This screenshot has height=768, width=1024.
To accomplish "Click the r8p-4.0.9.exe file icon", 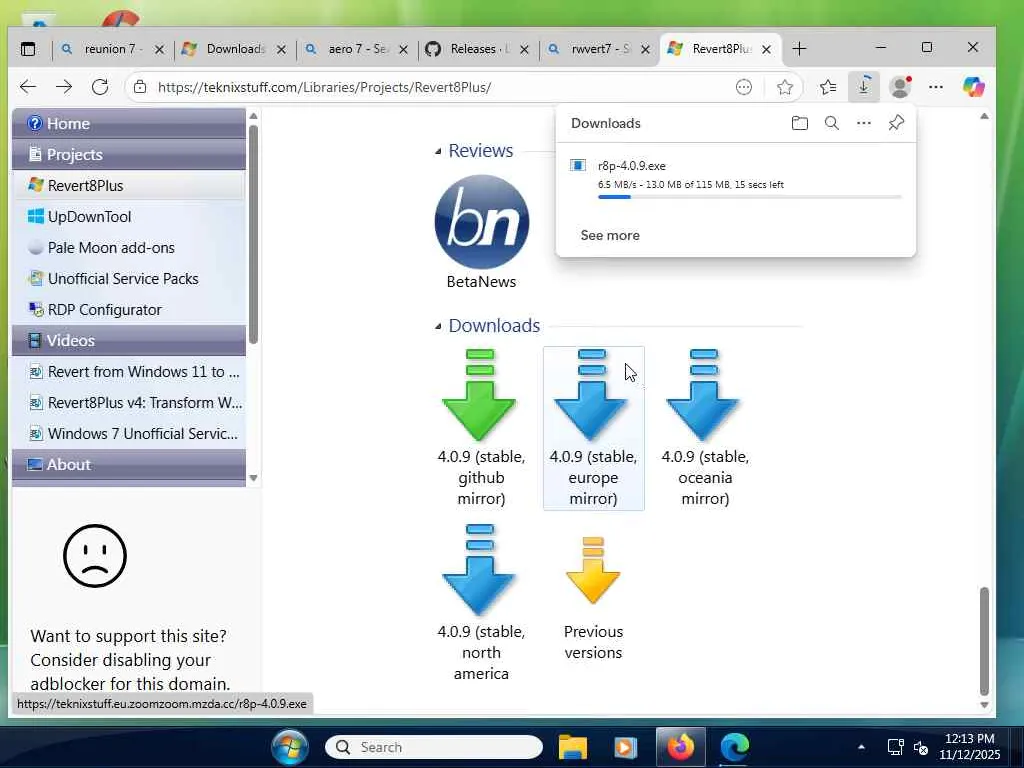I will [578, 165].
